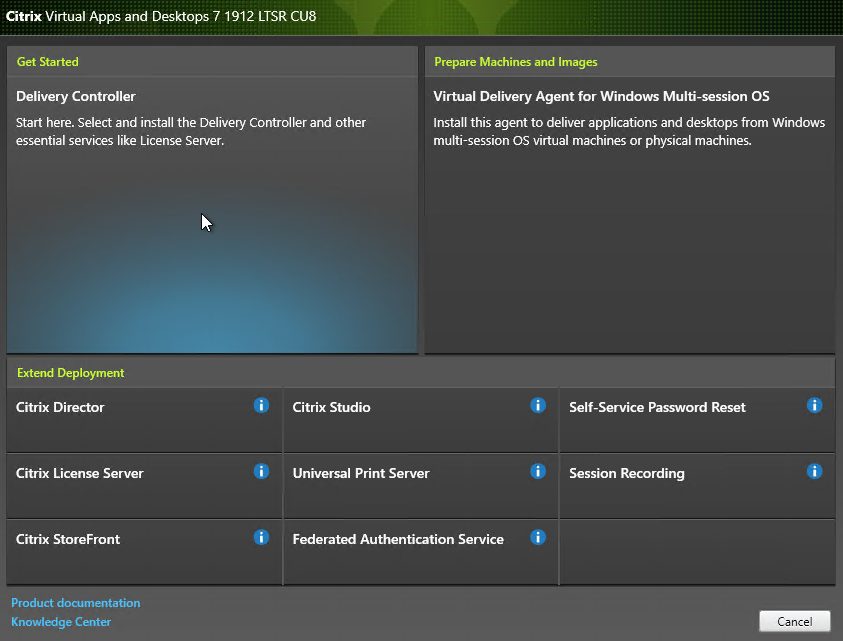843x641 pixels.
Task: Choose Self-Service Password Reset tile
Action: [x=697, y=420]
